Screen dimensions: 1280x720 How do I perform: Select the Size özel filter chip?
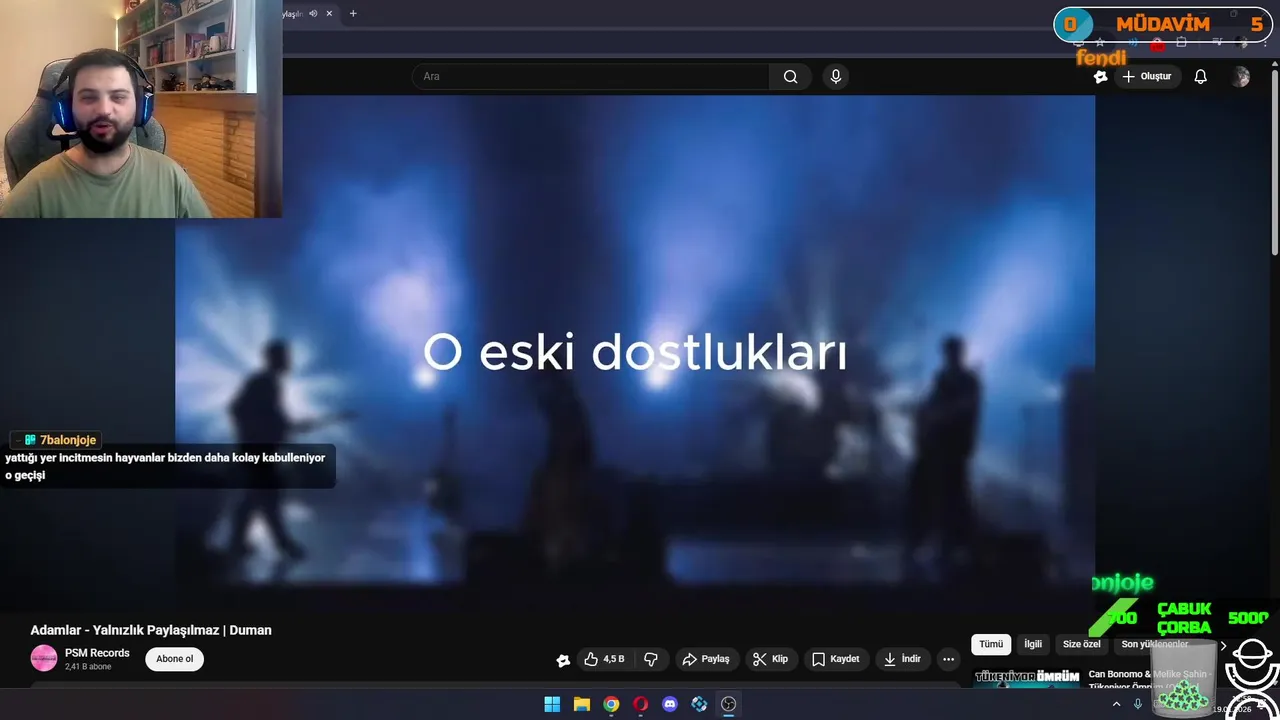(1081, 645)
